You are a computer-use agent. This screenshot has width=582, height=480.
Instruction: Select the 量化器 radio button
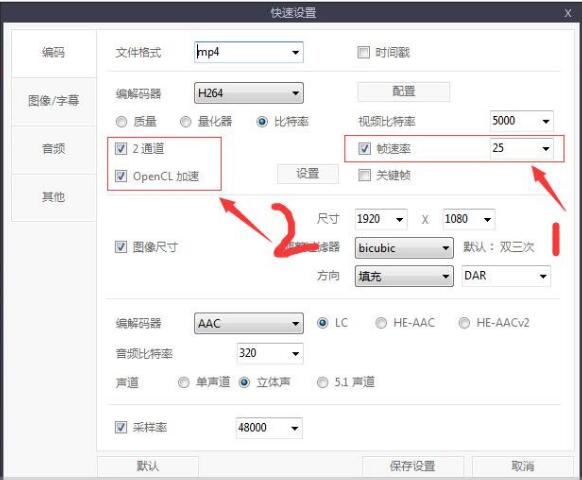click(x=186, y=122)
